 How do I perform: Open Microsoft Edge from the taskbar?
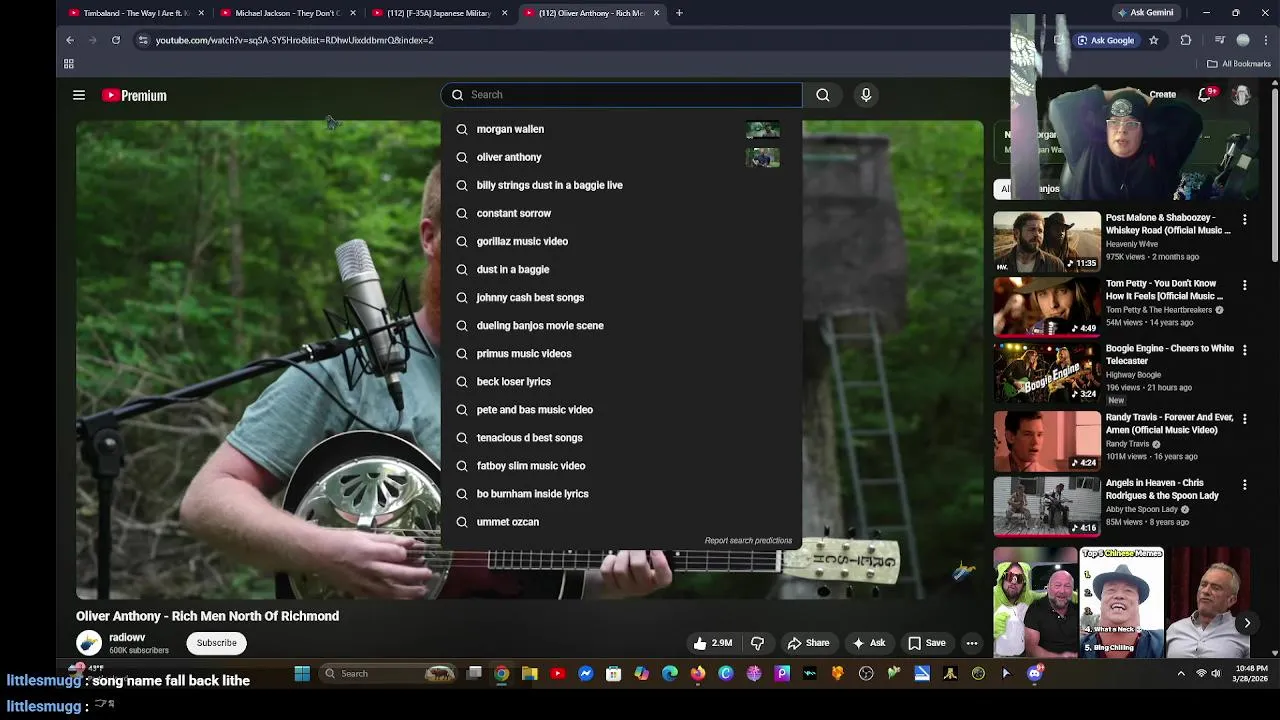click(x=670, y=673)
